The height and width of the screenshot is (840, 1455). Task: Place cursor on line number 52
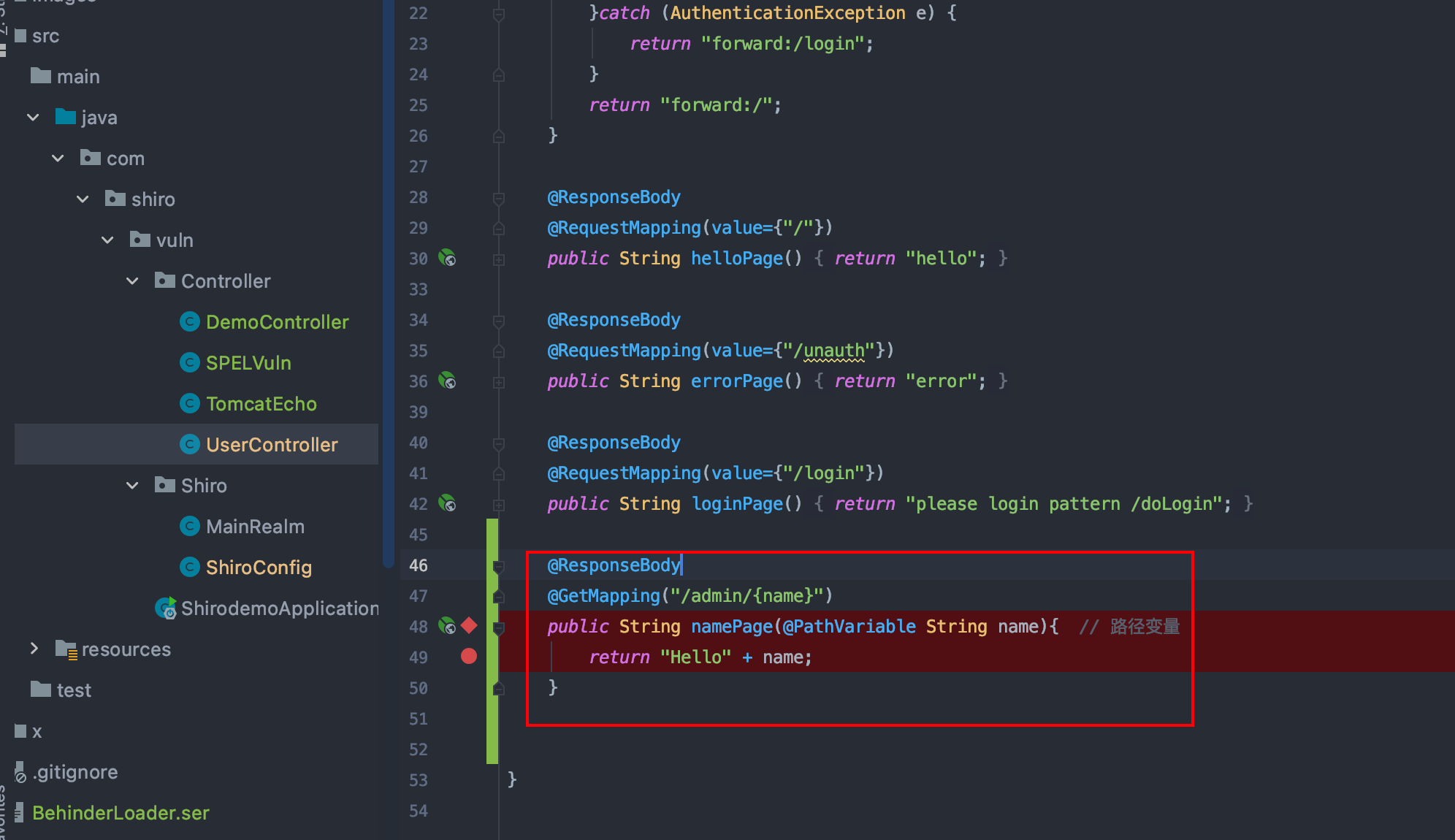coord(419,749)
